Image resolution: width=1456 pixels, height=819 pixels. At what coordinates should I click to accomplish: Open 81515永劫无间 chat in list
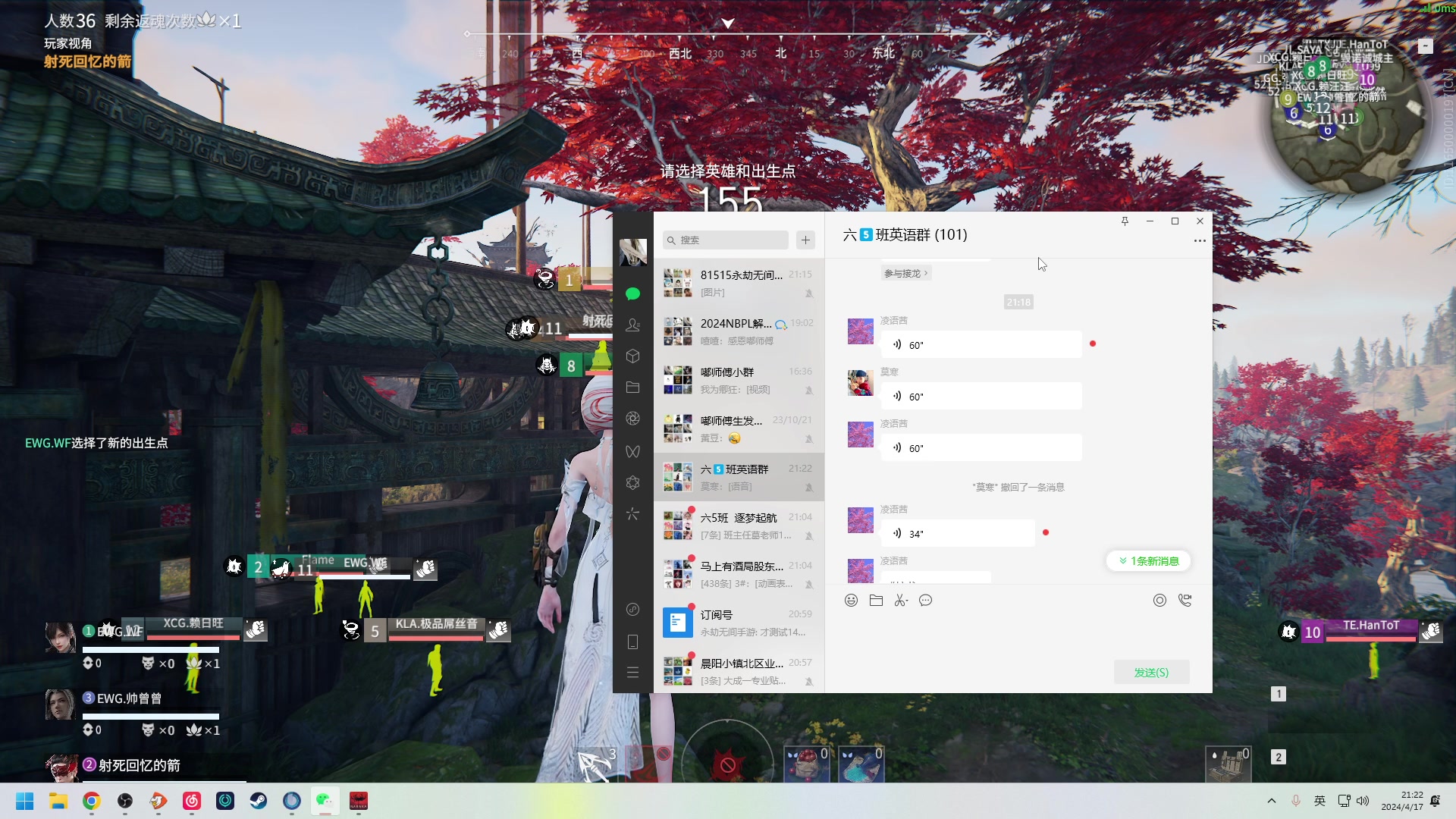coord(739,283)
